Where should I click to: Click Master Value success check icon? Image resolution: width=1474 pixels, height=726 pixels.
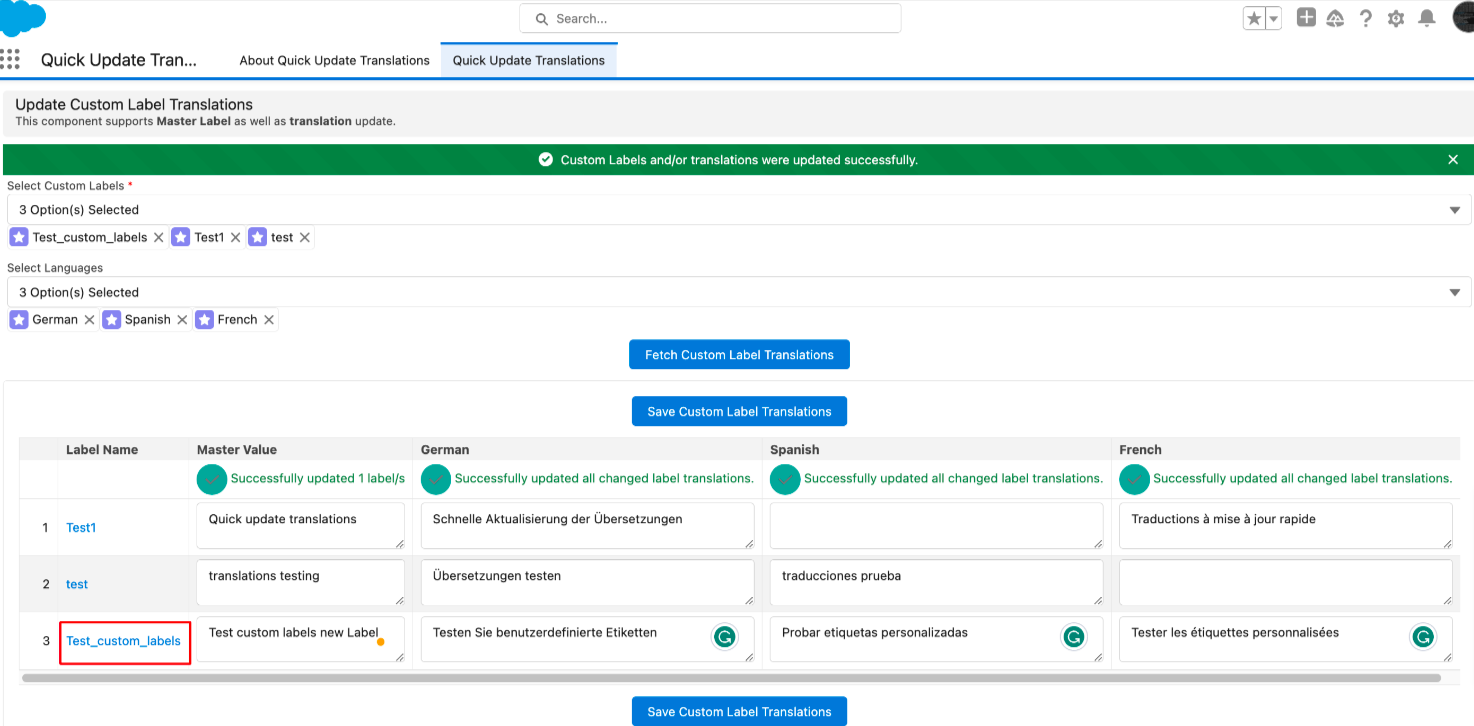coord(212,480)
